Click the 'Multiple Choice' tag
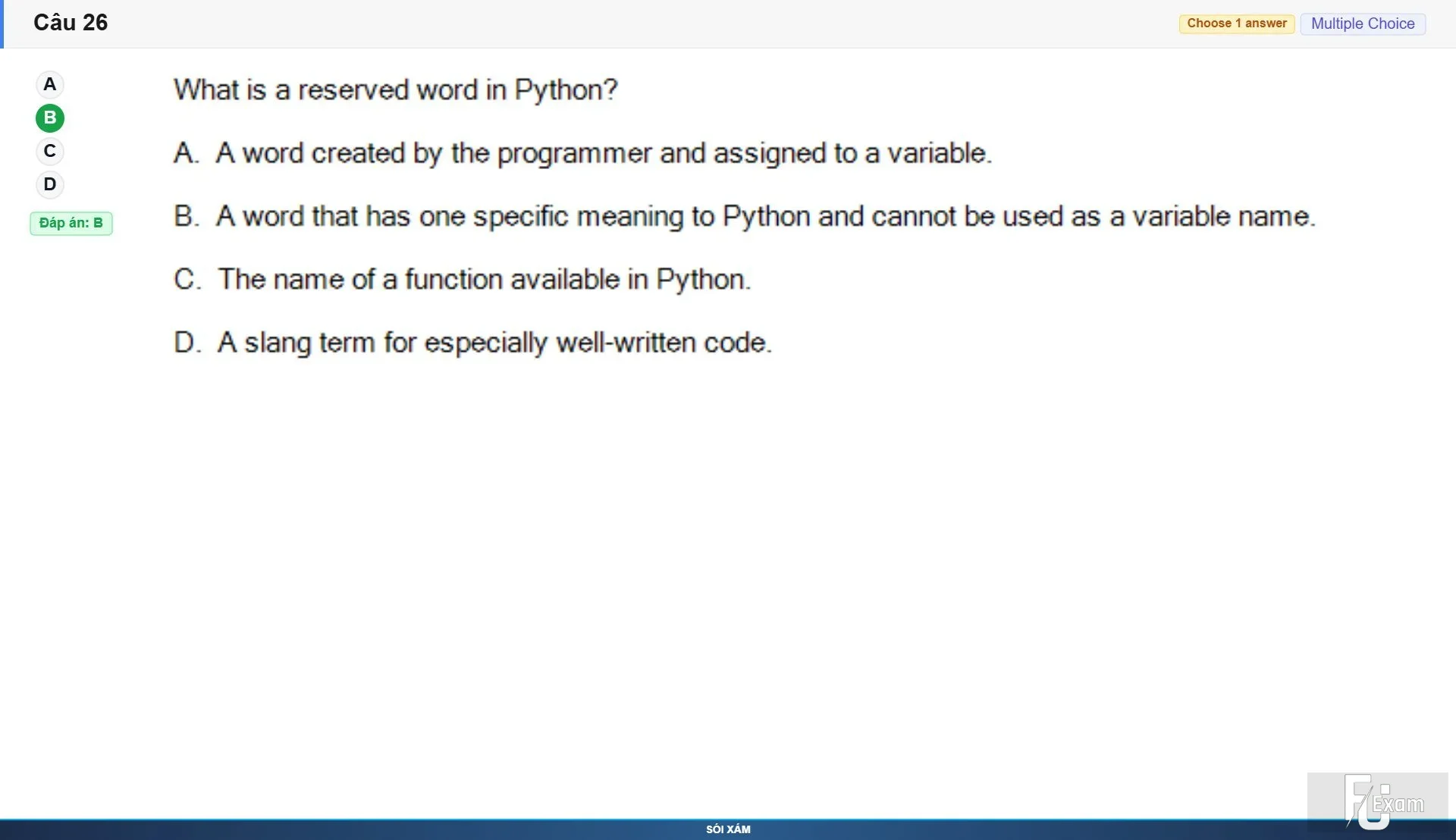The height and width of the screenshot is (840, 1456). click(1363, 24)
